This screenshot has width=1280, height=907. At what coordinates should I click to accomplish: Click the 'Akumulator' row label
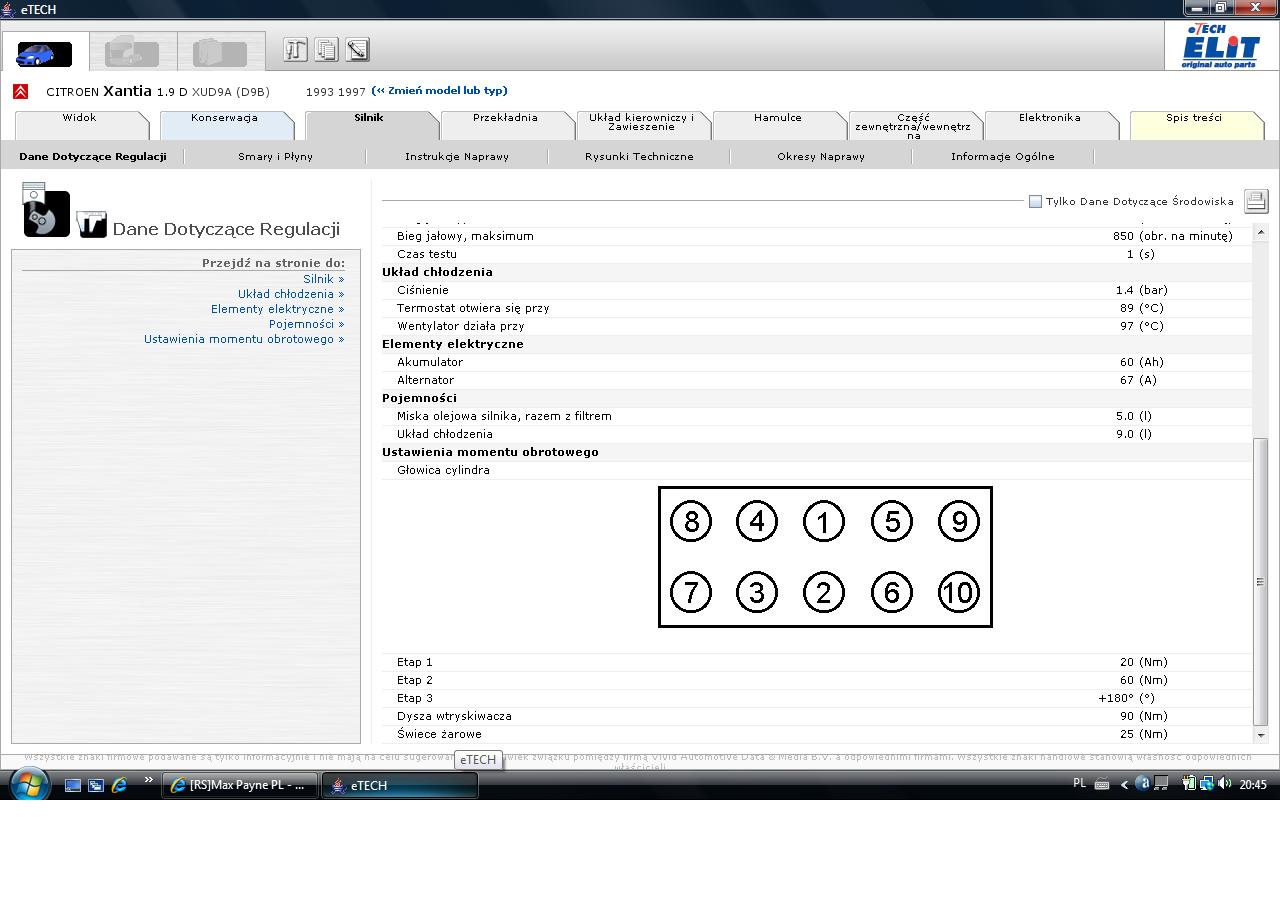[x=430, y=362]
